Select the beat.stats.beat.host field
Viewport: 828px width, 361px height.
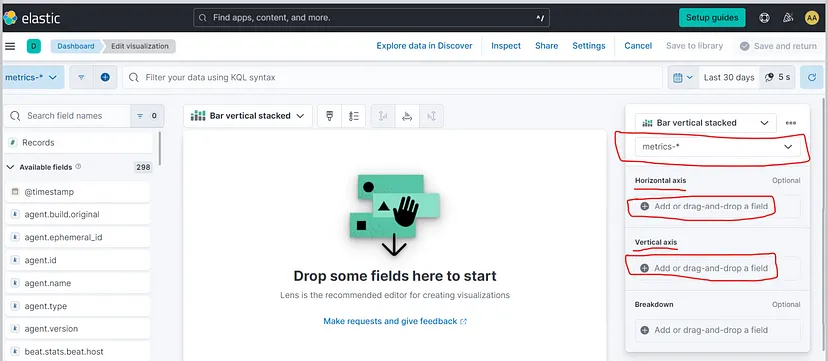tap(78, 352)
